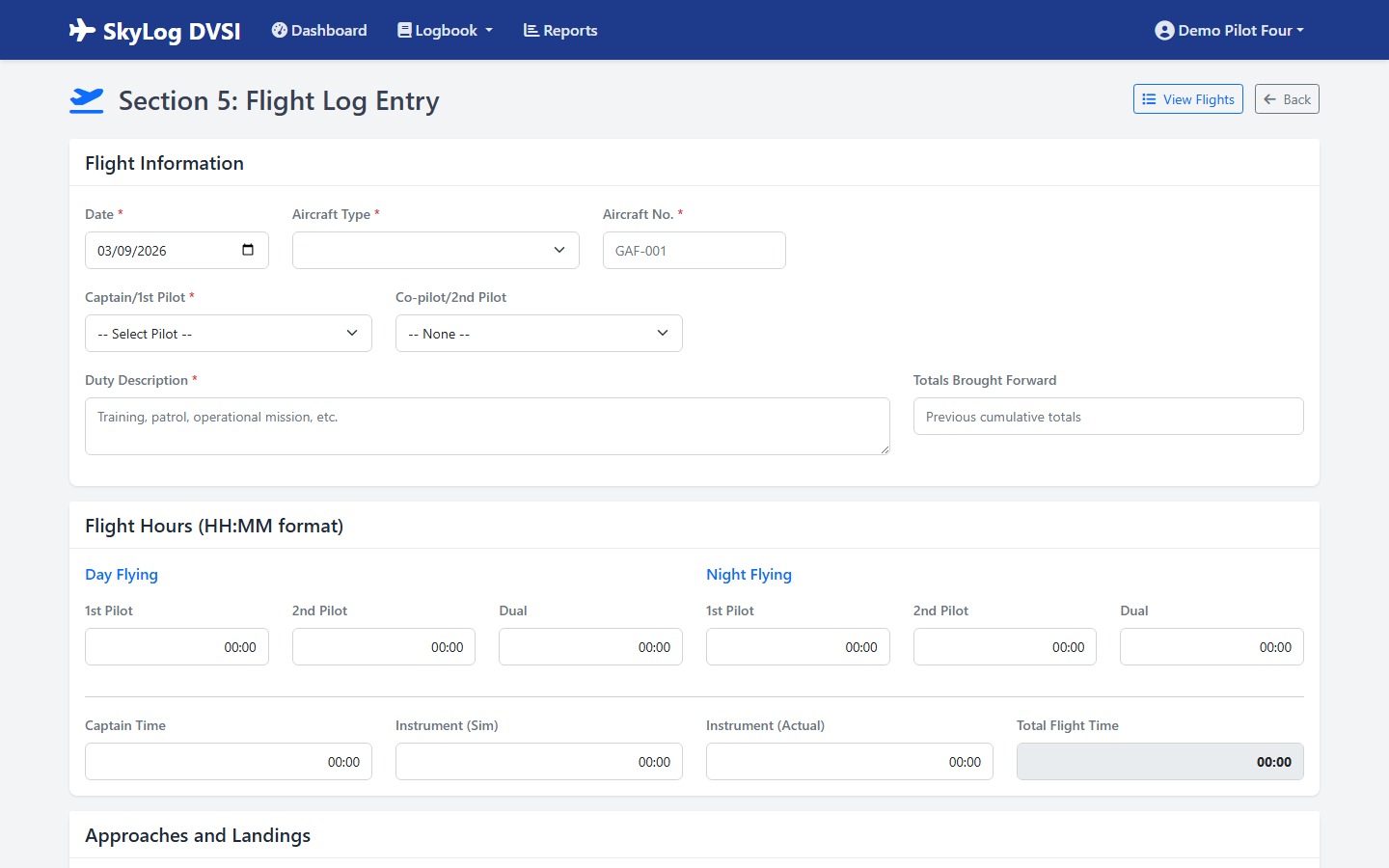Expand the Demo Pilot Four account menu
The width and height of the screenshot is (1389, 868).
1229,31
